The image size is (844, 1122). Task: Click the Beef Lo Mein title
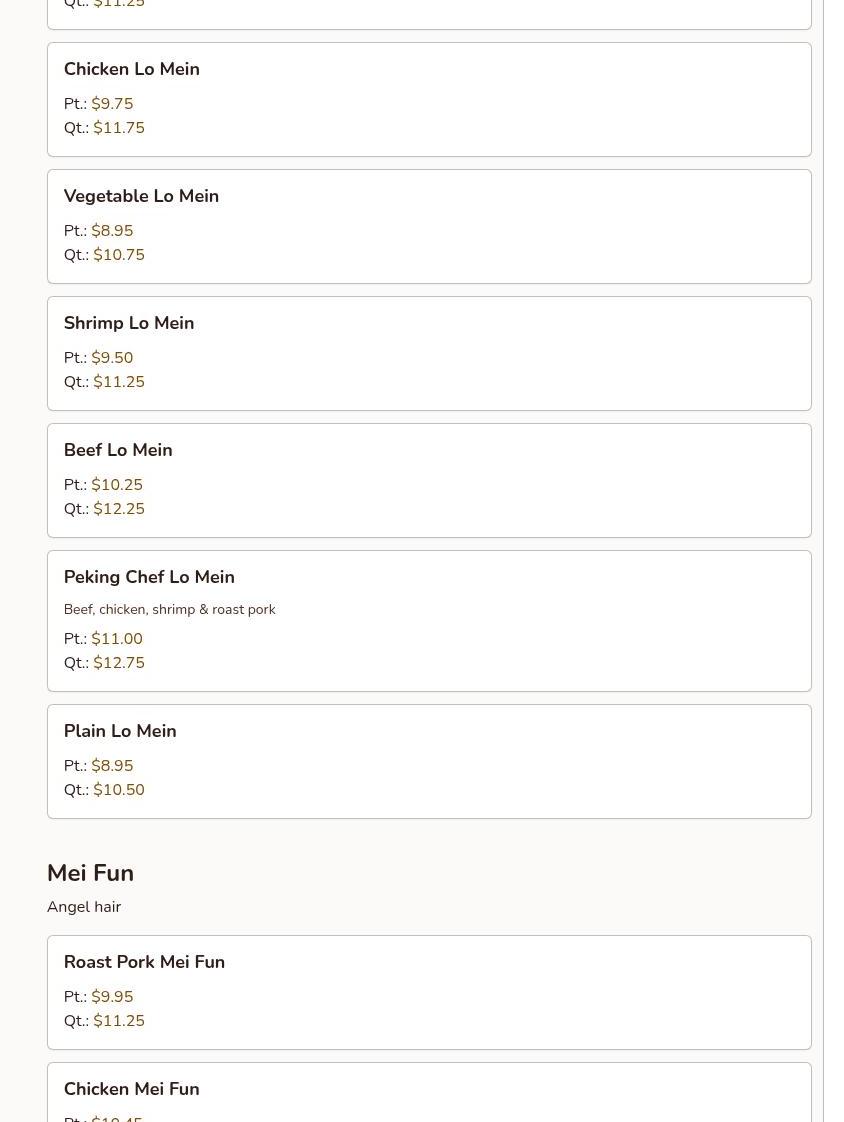tap(118, 450)
